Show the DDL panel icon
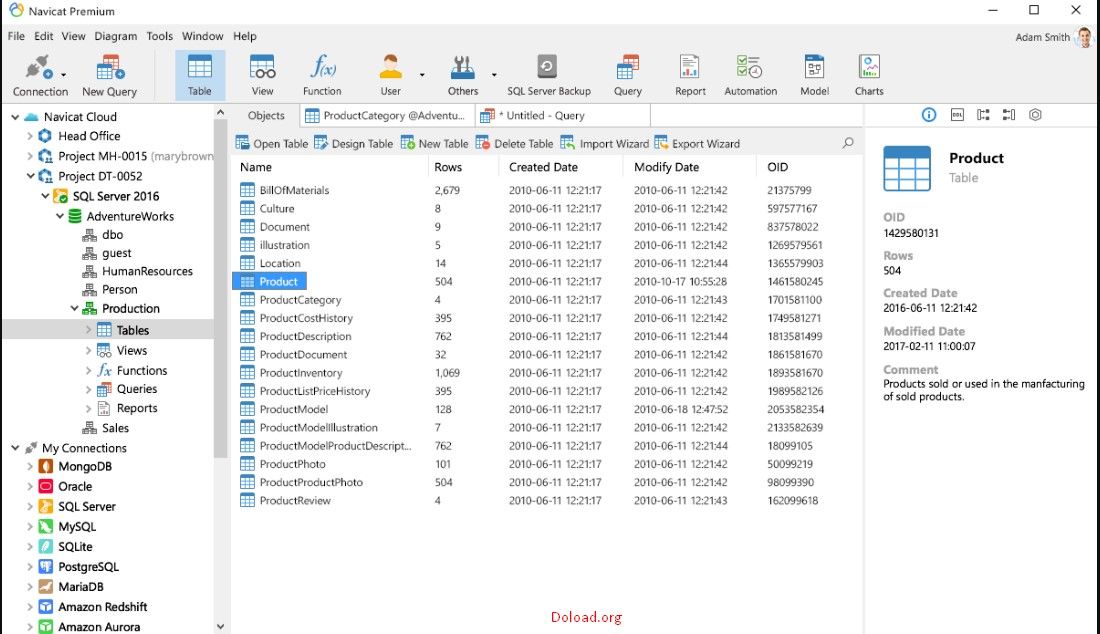Viewport: 1100px width, 634px height. [957, 115]
